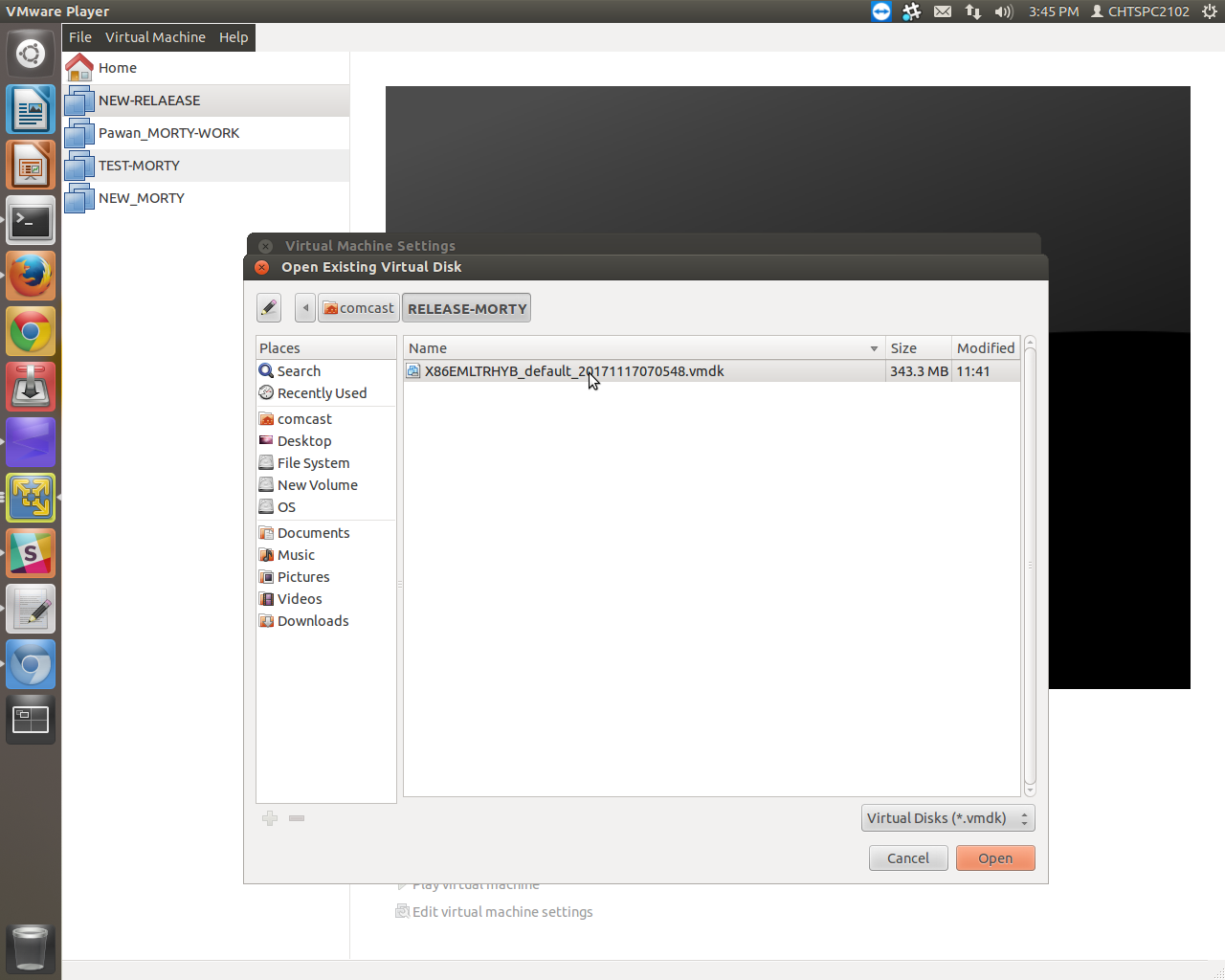Open Firefox from the launcher
This screenshot has width=1225, height=980.
pos(31,277)
